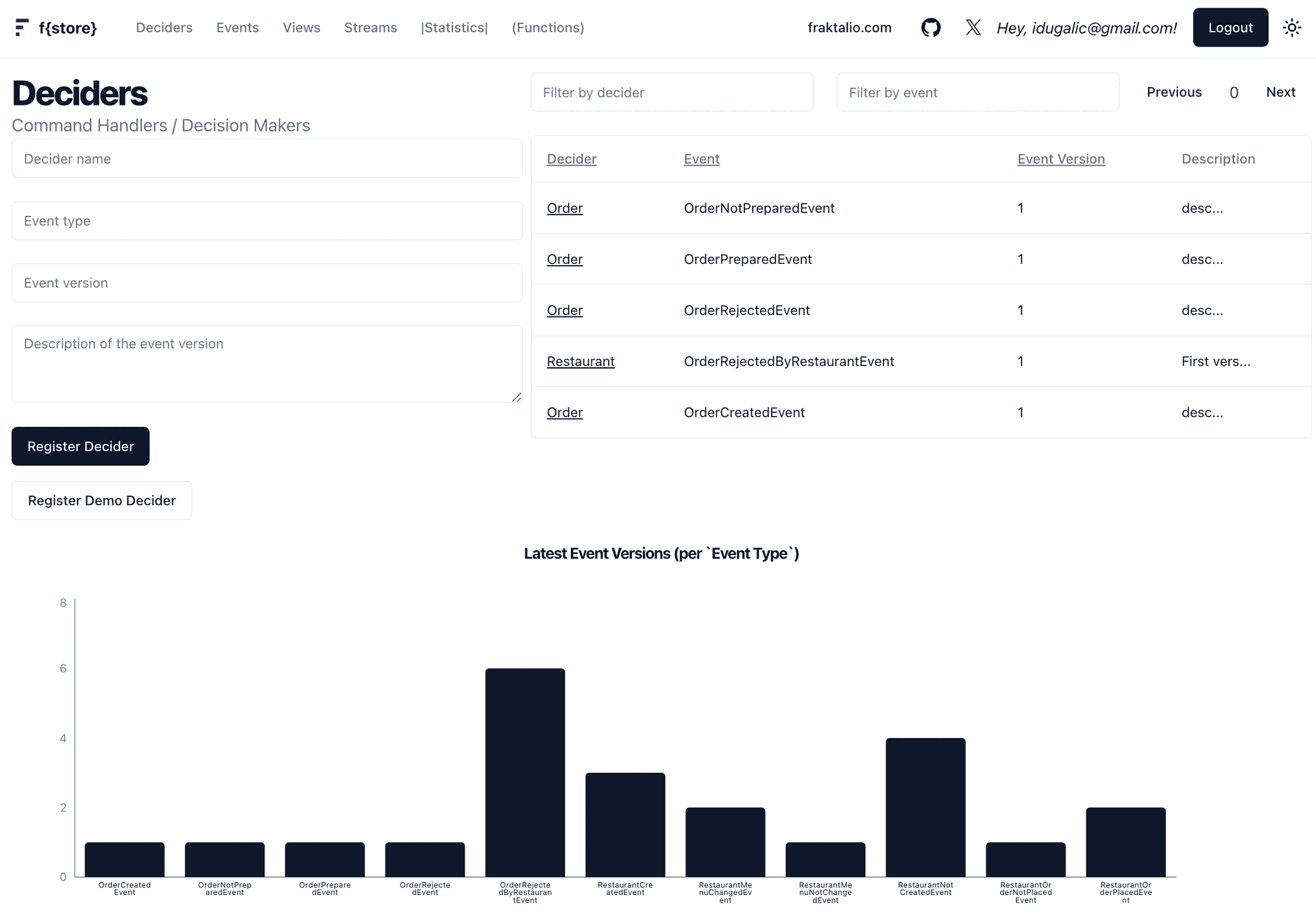The height and width of the screenshot is (912, 1316).
Task: Sort by the Event column header
Action: [701, 159]
